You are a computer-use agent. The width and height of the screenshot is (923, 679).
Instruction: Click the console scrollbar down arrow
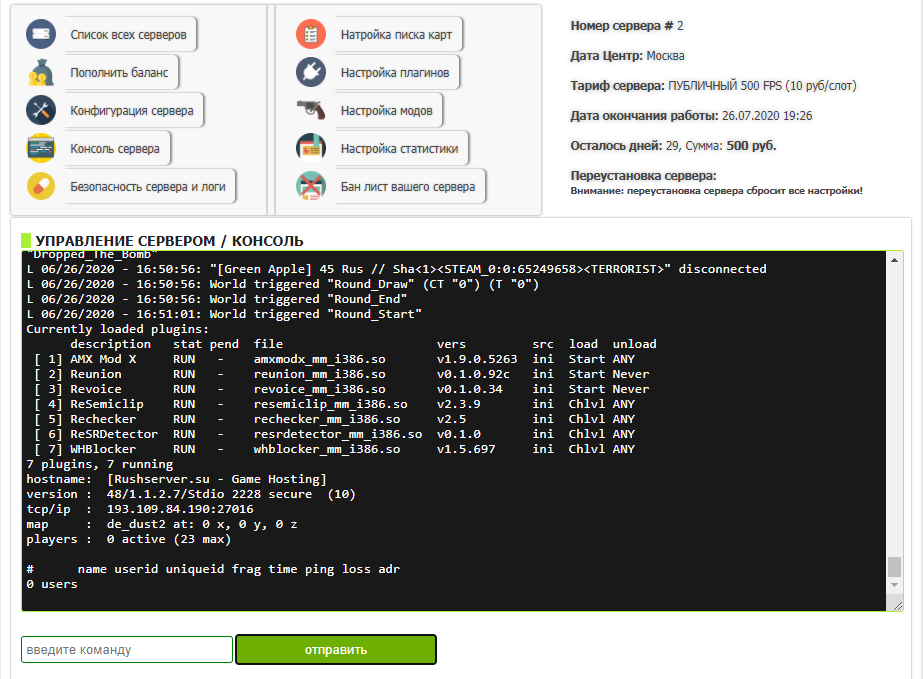pos(894,585)
